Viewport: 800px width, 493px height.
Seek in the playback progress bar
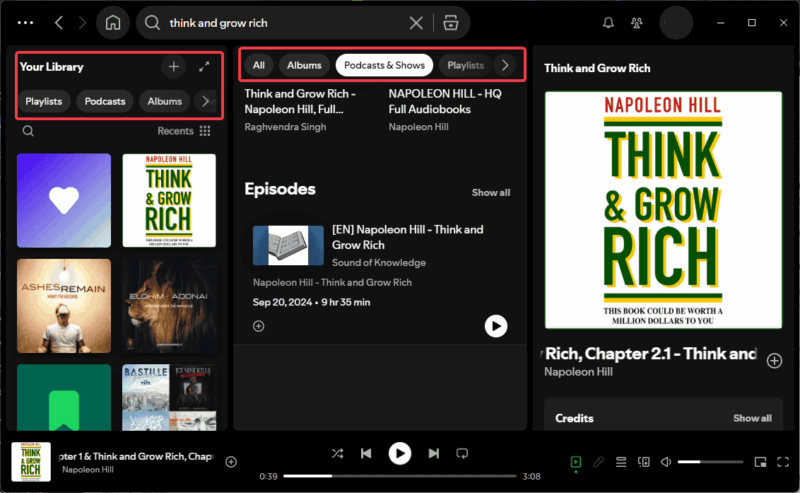399,476
